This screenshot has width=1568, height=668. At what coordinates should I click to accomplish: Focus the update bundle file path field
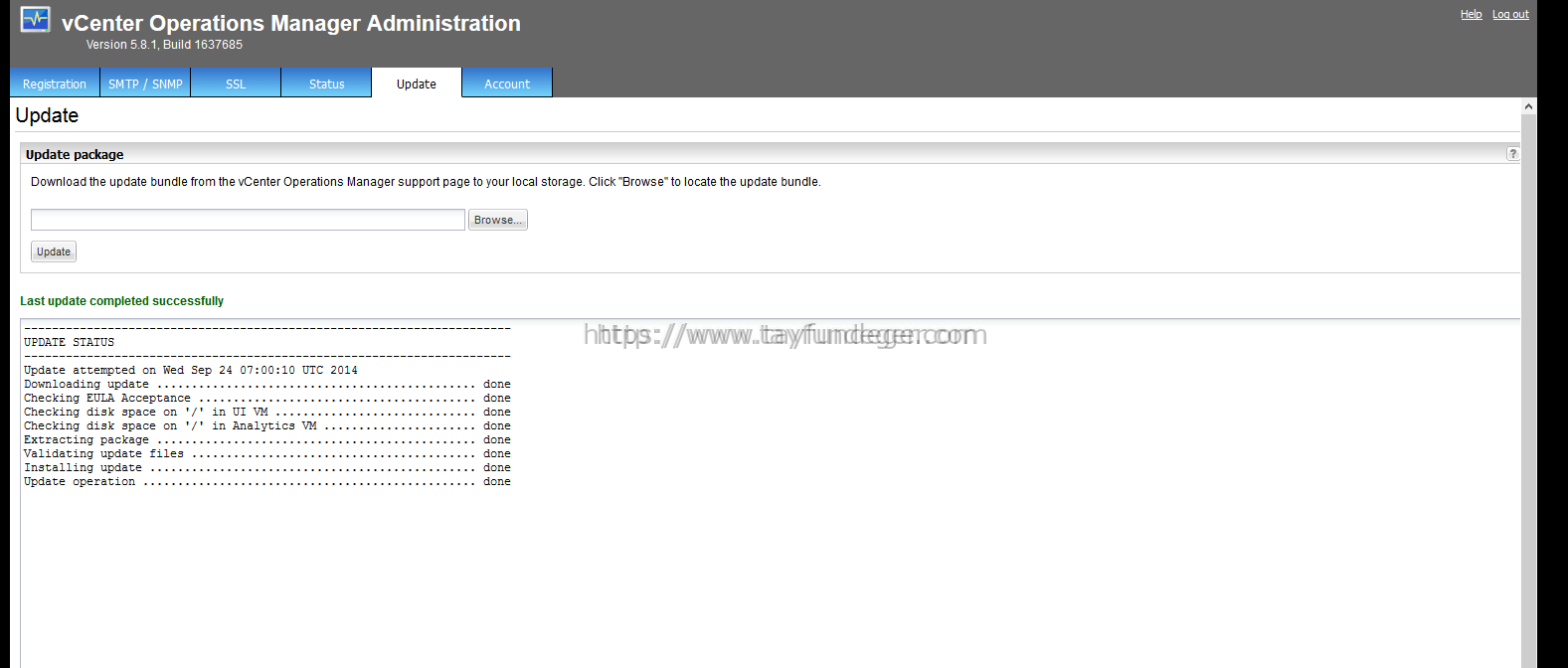tap(248, 220)
